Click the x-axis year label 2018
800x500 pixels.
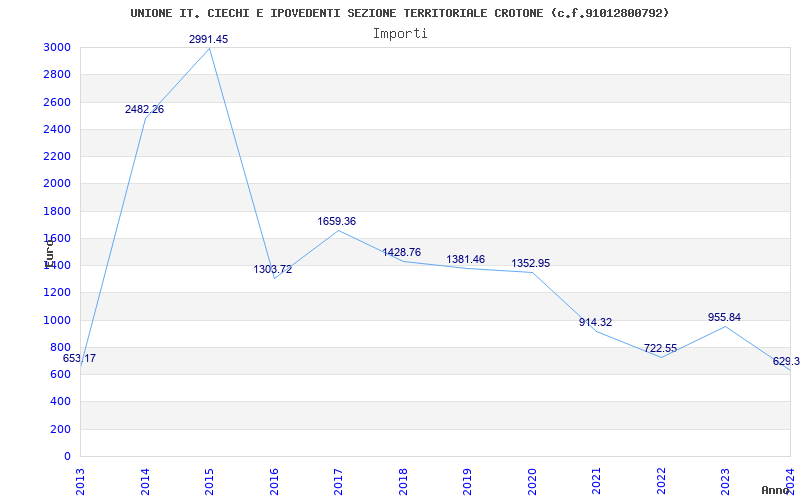403,481
